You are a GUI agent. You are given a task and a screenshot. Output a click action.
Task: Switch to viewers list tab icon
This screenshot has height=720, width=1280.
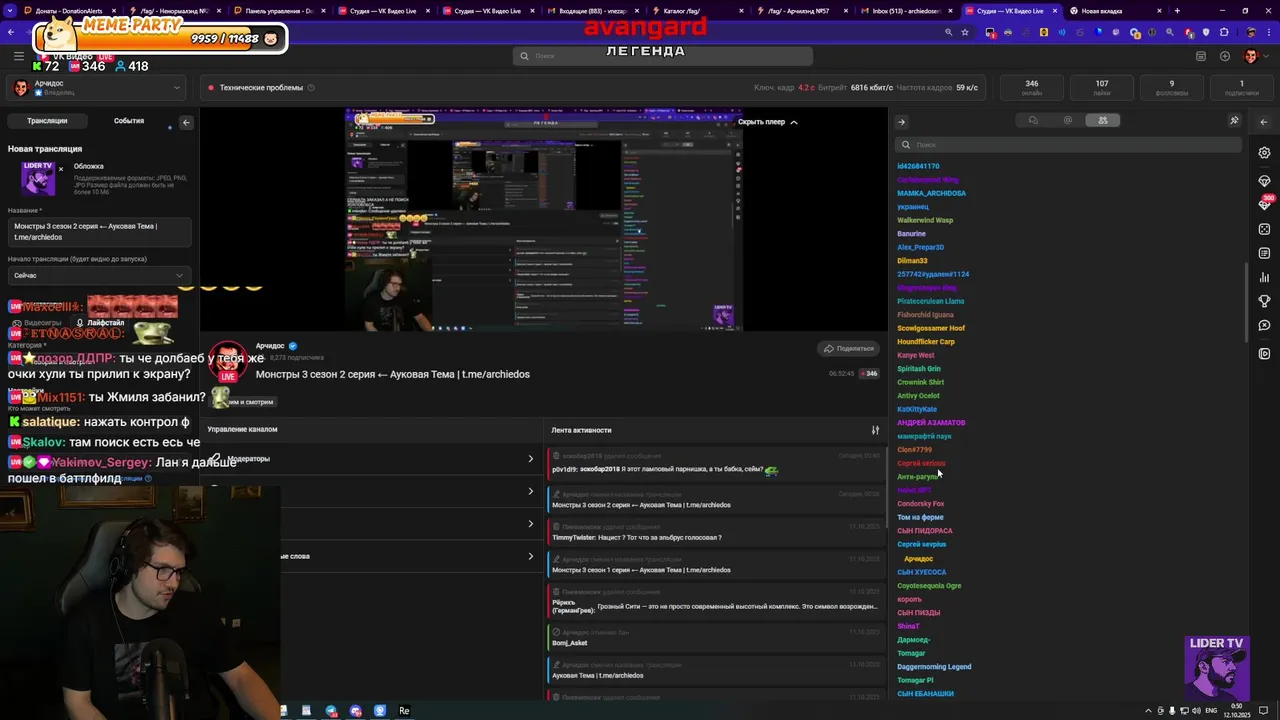click(1103, 120)
